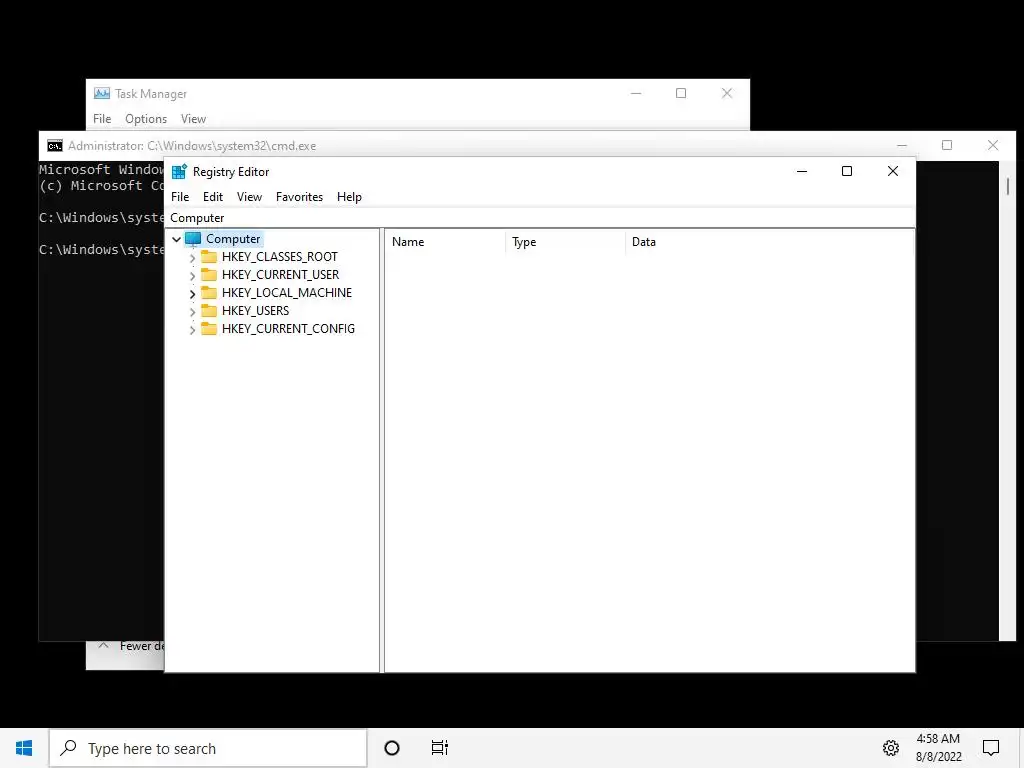Collapse the Computer root node

coord(176,239)
